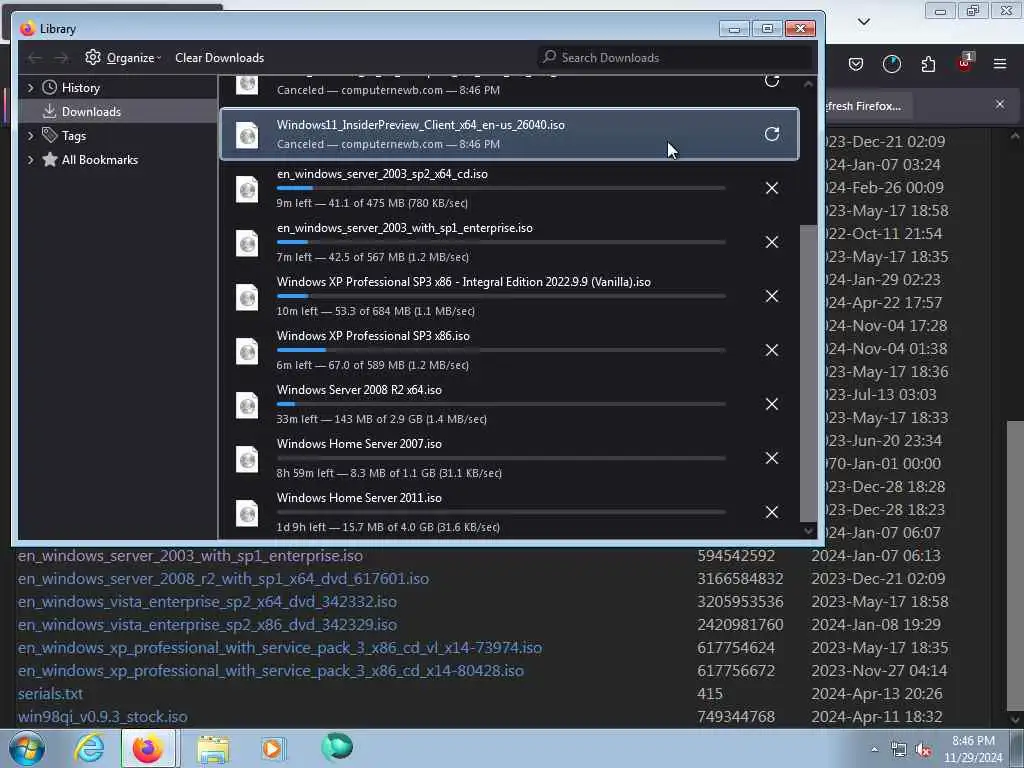Open en_windows_vista_enterprise_sp2_x64_dvd link
This screenshot has width=1024, height=768.
[207, 601]
